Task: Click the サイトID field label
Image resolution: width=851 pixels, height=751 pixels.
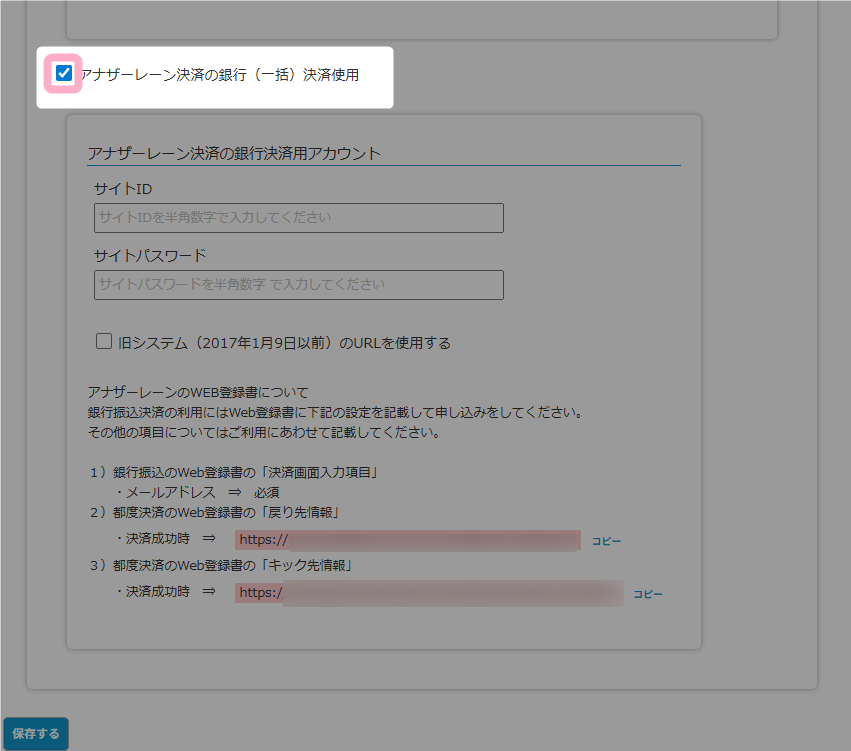Action: [x=123, y=189]
